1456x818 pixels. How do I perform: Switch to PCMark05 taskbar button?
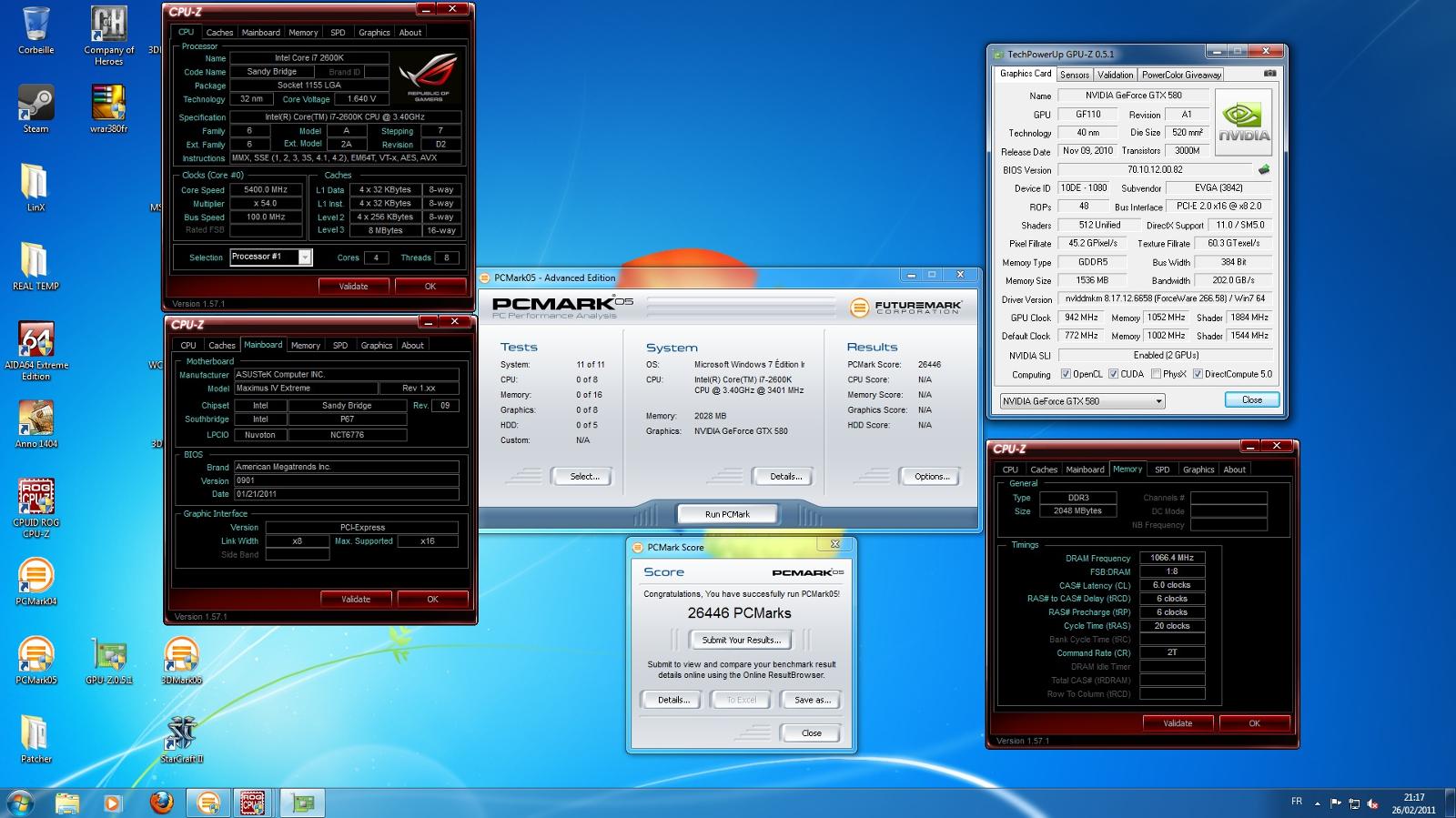(x=208, y=803)
